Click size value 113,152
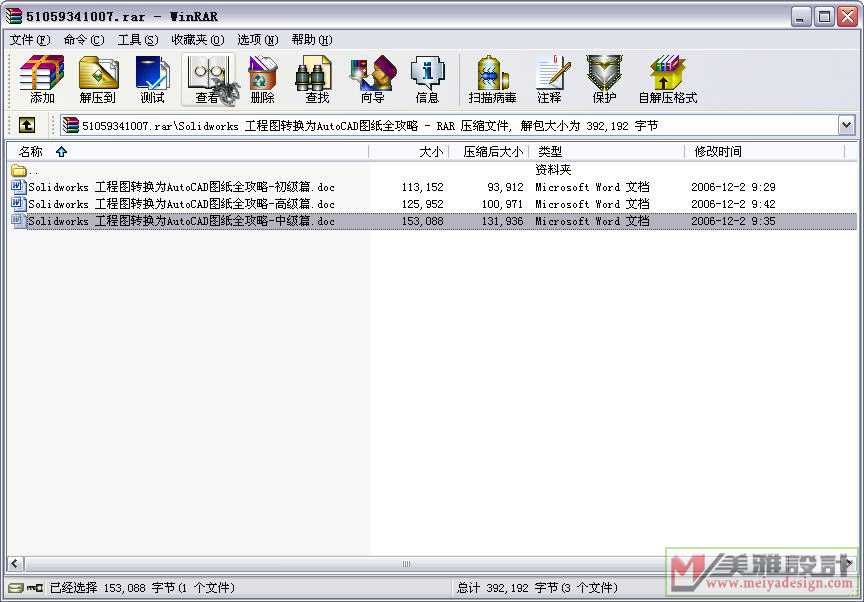Viewport: 864px width, 602px height. (423, 187)
